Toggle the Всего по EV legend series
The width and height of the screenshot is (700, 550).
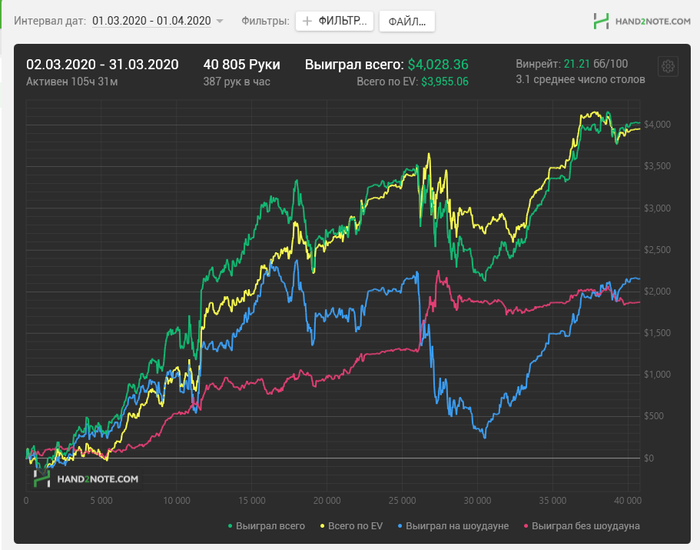[x=351, y=526]
